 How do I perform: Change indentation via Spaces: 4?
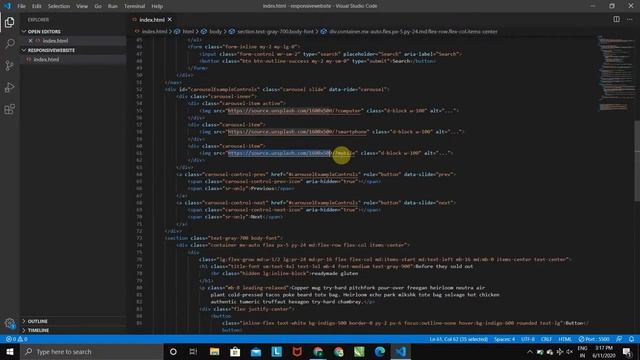pyautogui.click(x=504, y=339)
